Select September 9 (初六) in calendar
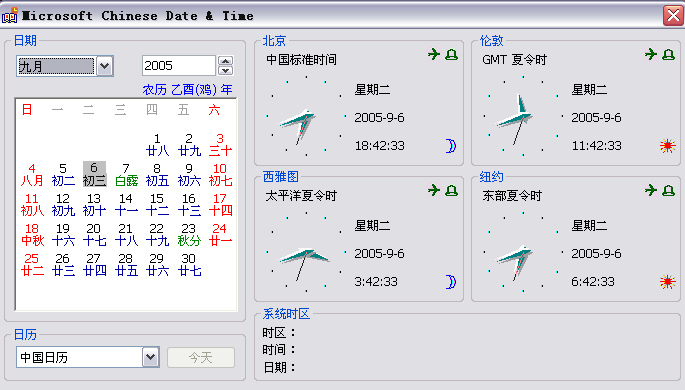 click(189, 175)
